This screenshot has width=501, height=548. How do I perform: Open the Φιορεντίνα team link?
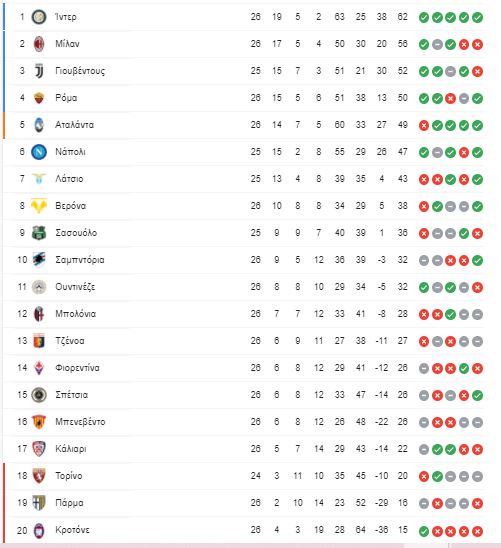pyautogui.click(x=77, y=368)
